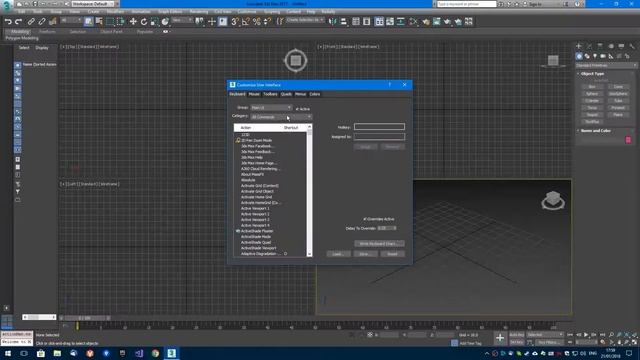This screenshot has width=640, height=360.
Task: Toggle the 3D Snaps button
Action: pyautogui.click(x=235, y=22)
